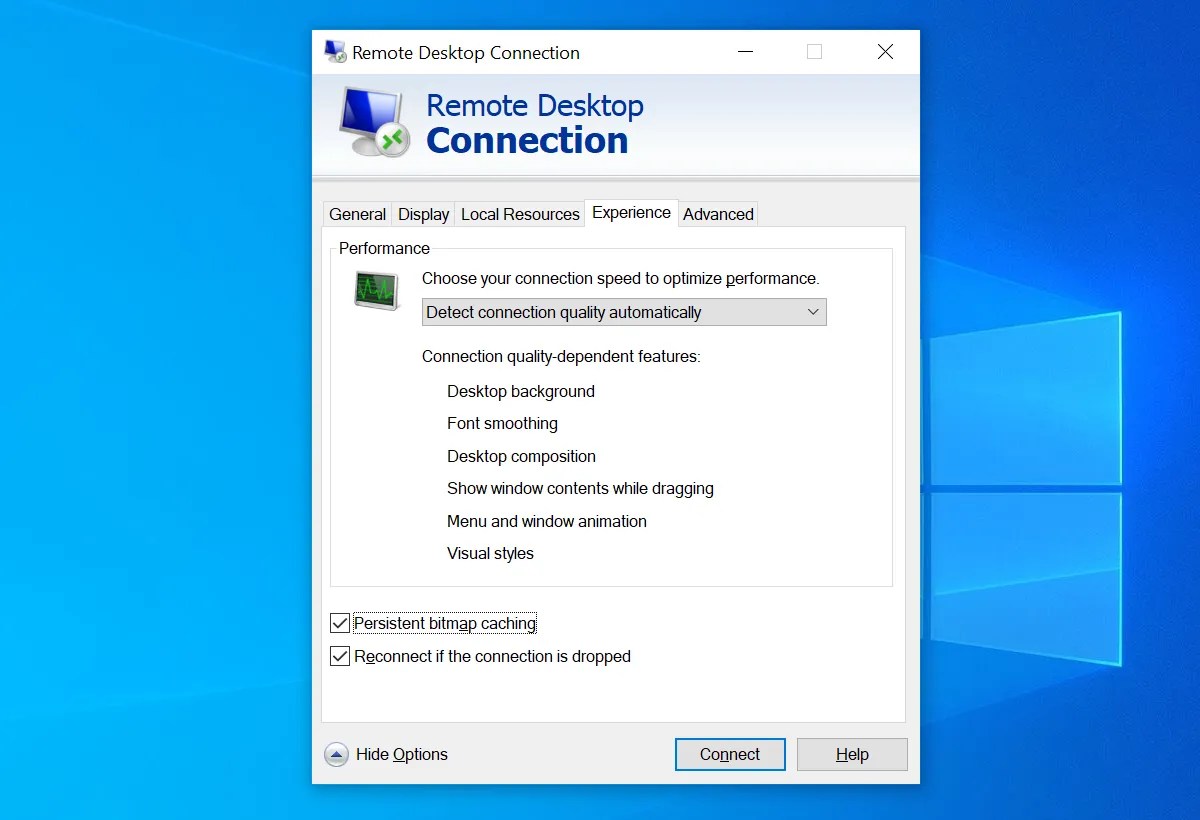
Task: Click the Desktop background feature label
Action: click(521, 391)
